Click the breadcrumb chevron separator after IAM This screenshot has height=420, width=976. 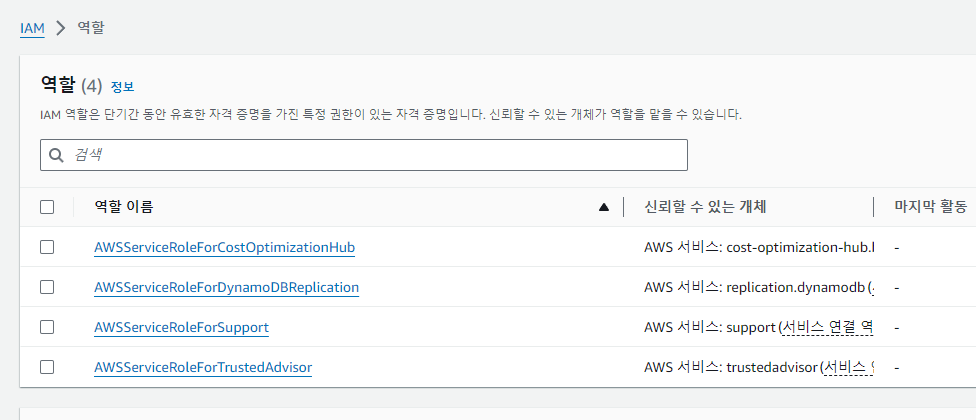[x=60, y=28]
